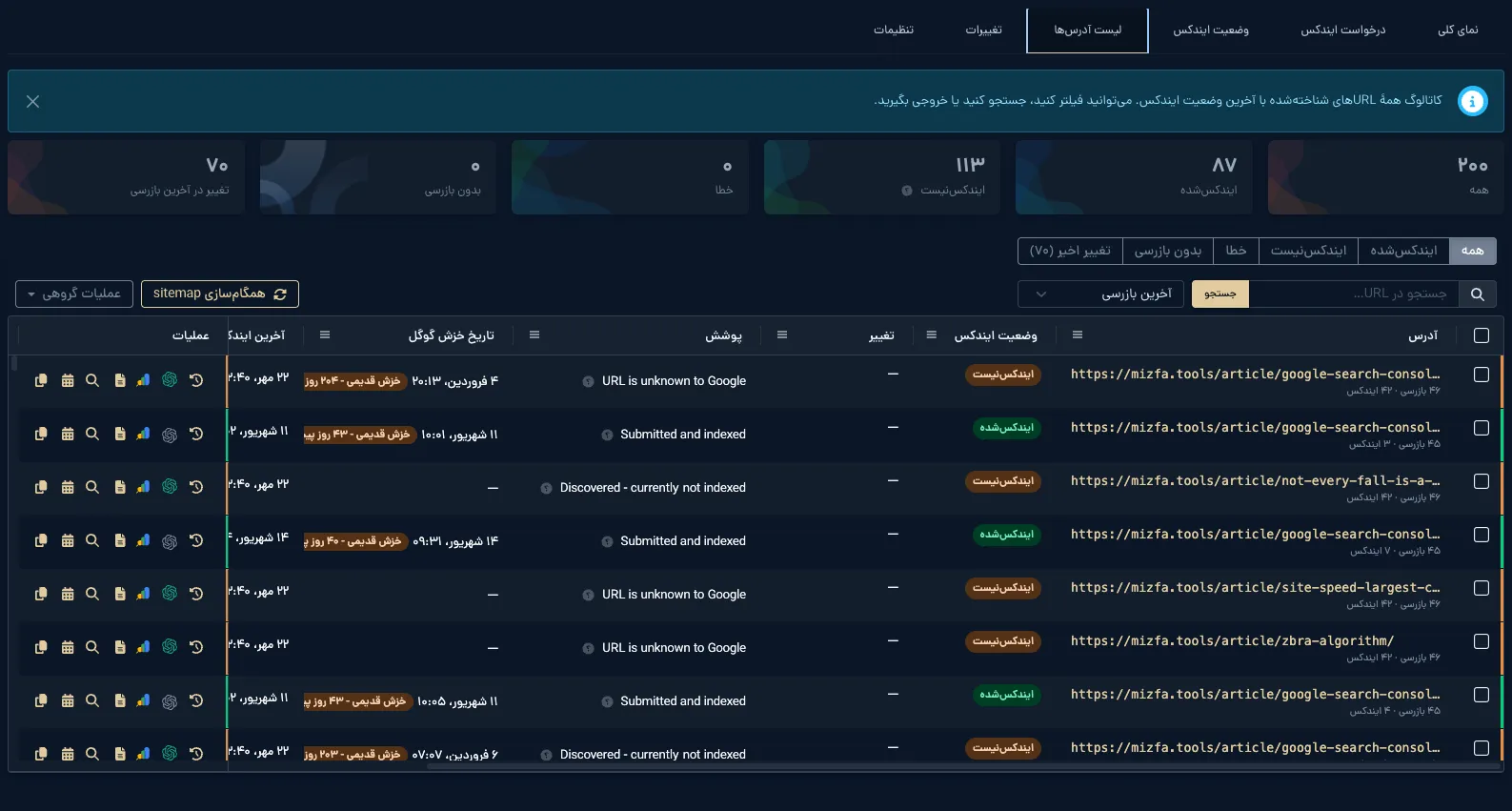Filter by ایندکس‌نیست in the filter bar
1512x811 pixels.
pos(1308,251)
